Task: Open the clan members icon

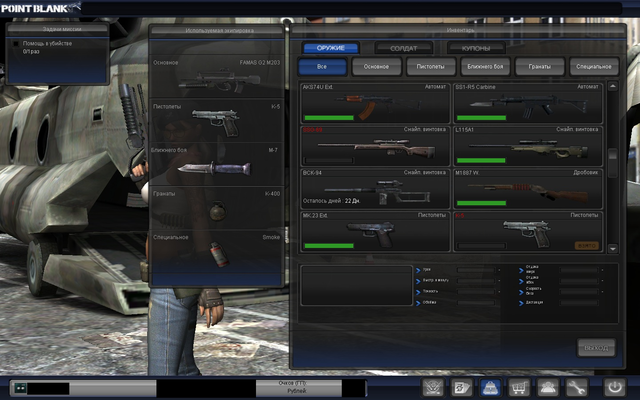Action: pyautogui.click(x=549, y=388)
